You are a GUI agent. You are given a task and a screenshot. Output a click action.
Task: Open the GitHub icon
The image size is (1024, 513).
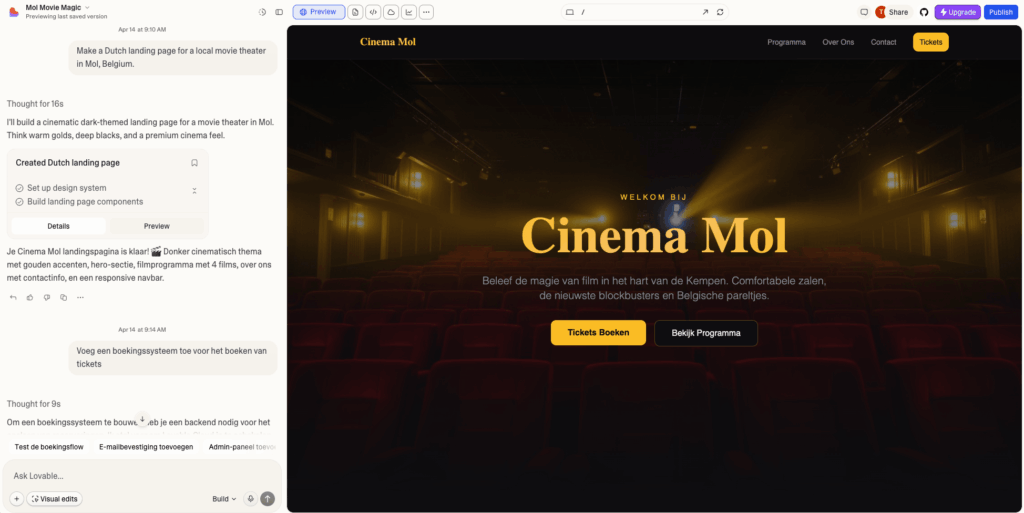(923, 12)
